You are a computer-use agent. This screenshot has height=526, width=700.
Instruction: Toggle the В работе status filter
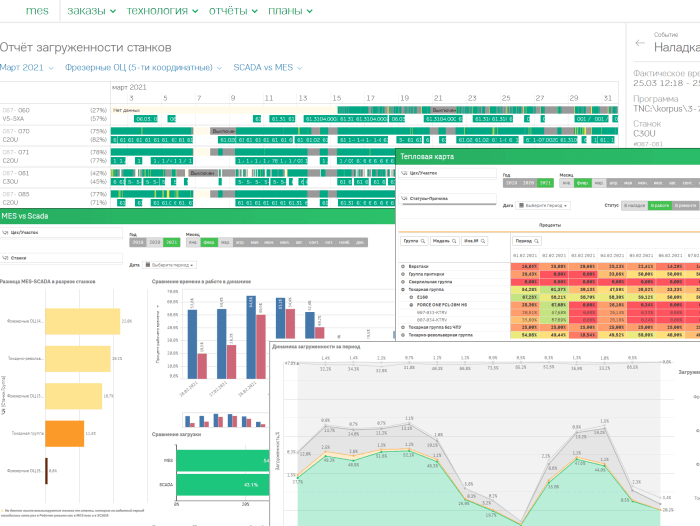659,204
